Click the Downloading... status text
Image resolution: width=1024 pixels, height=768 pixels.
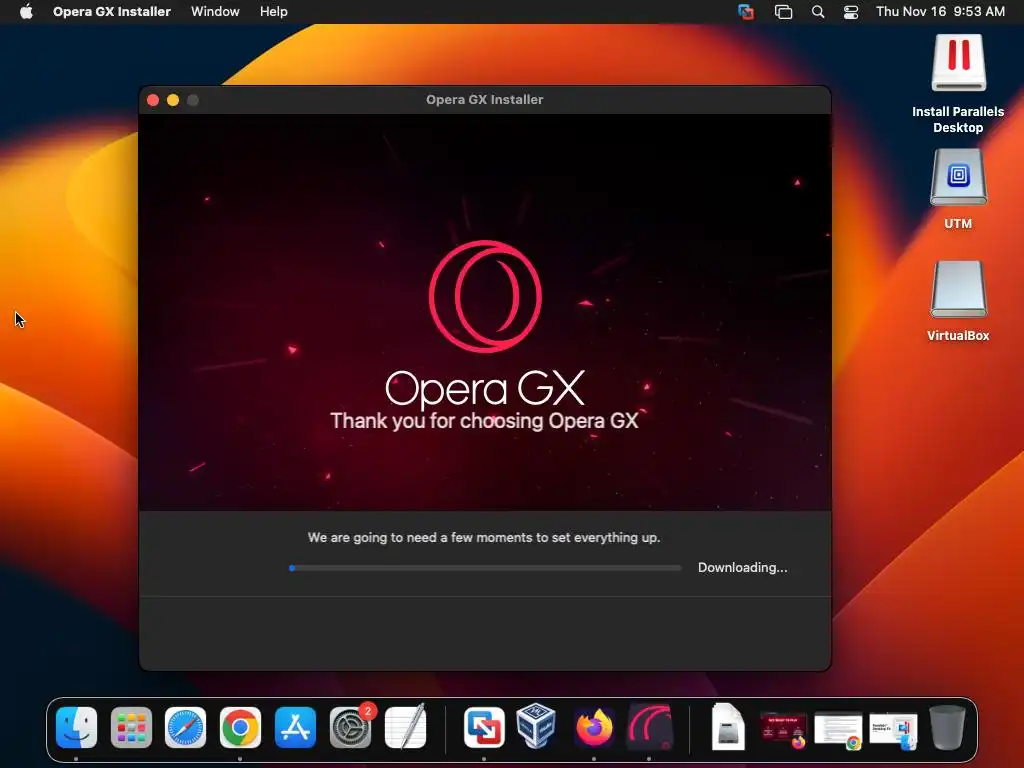[743, 568]
